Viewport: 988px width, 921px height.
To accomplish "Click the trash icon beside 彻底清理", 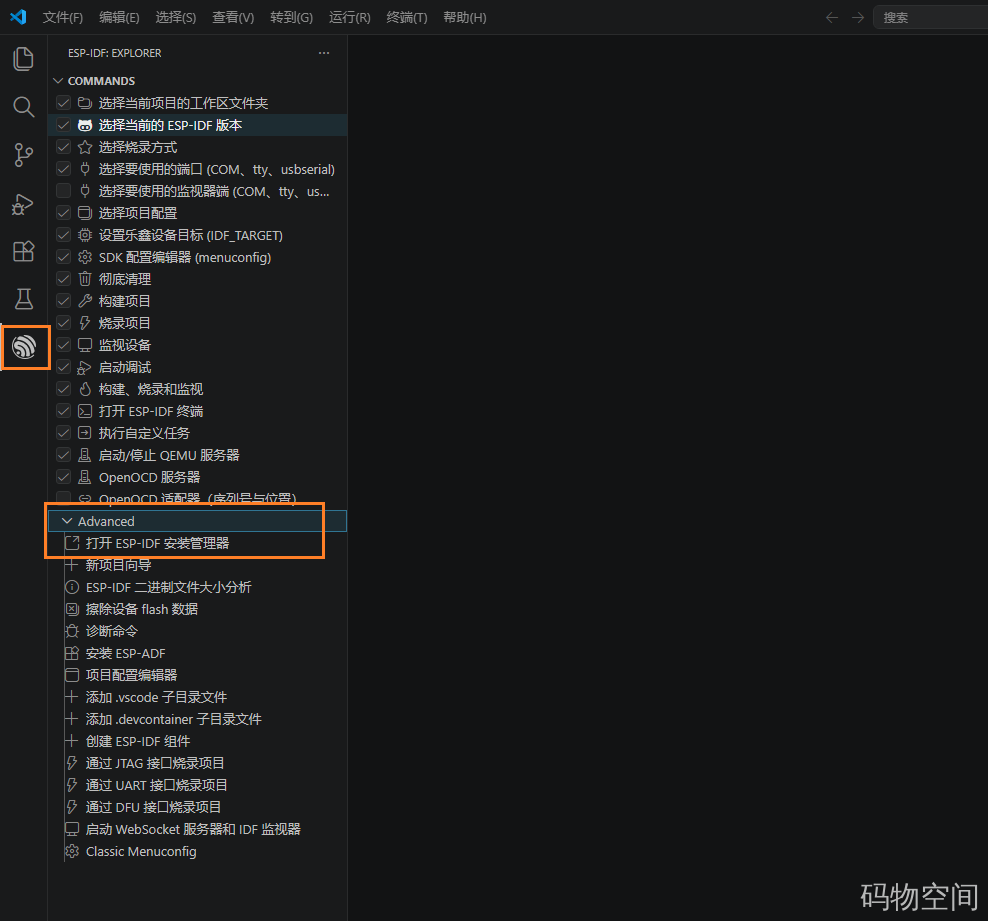I will tap(85, 279).
